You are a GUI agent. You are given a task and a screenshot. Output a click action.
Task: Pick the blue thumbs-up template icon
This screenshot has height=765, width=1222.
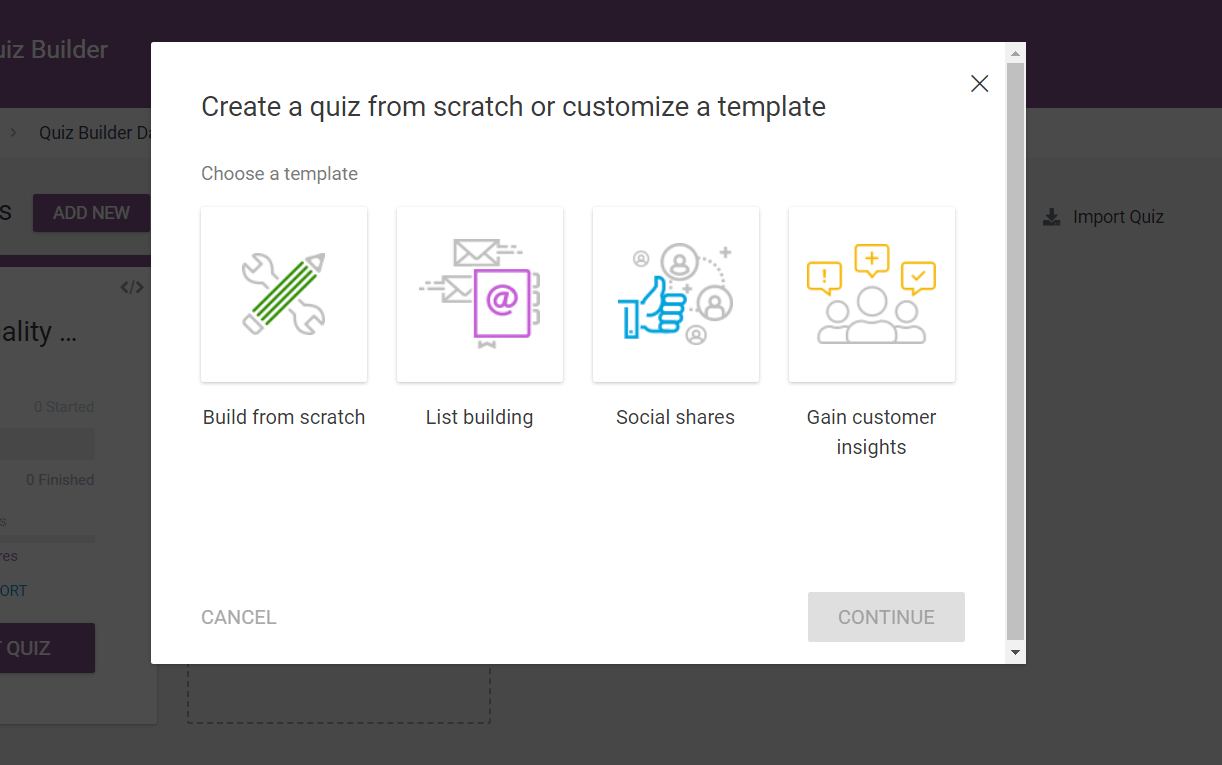tap(676, 294)
